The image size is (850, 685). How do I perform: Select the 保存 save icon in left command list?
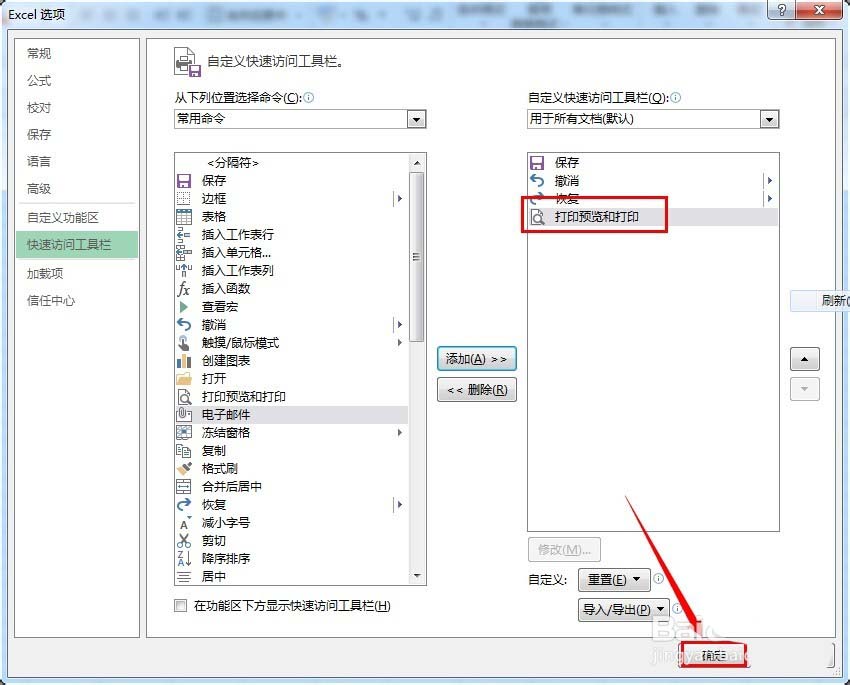[184, 180]
